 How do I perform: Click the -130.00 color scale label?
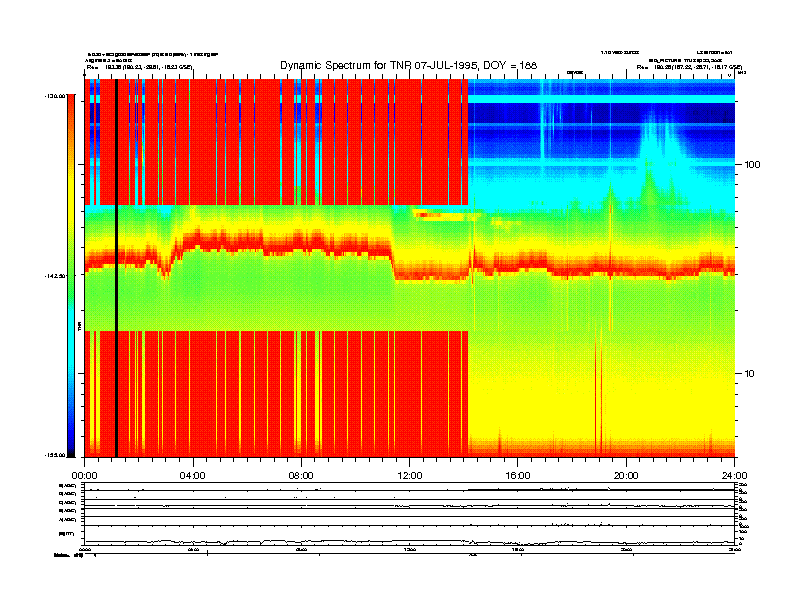pyautogui.click(x=55, y=96)
